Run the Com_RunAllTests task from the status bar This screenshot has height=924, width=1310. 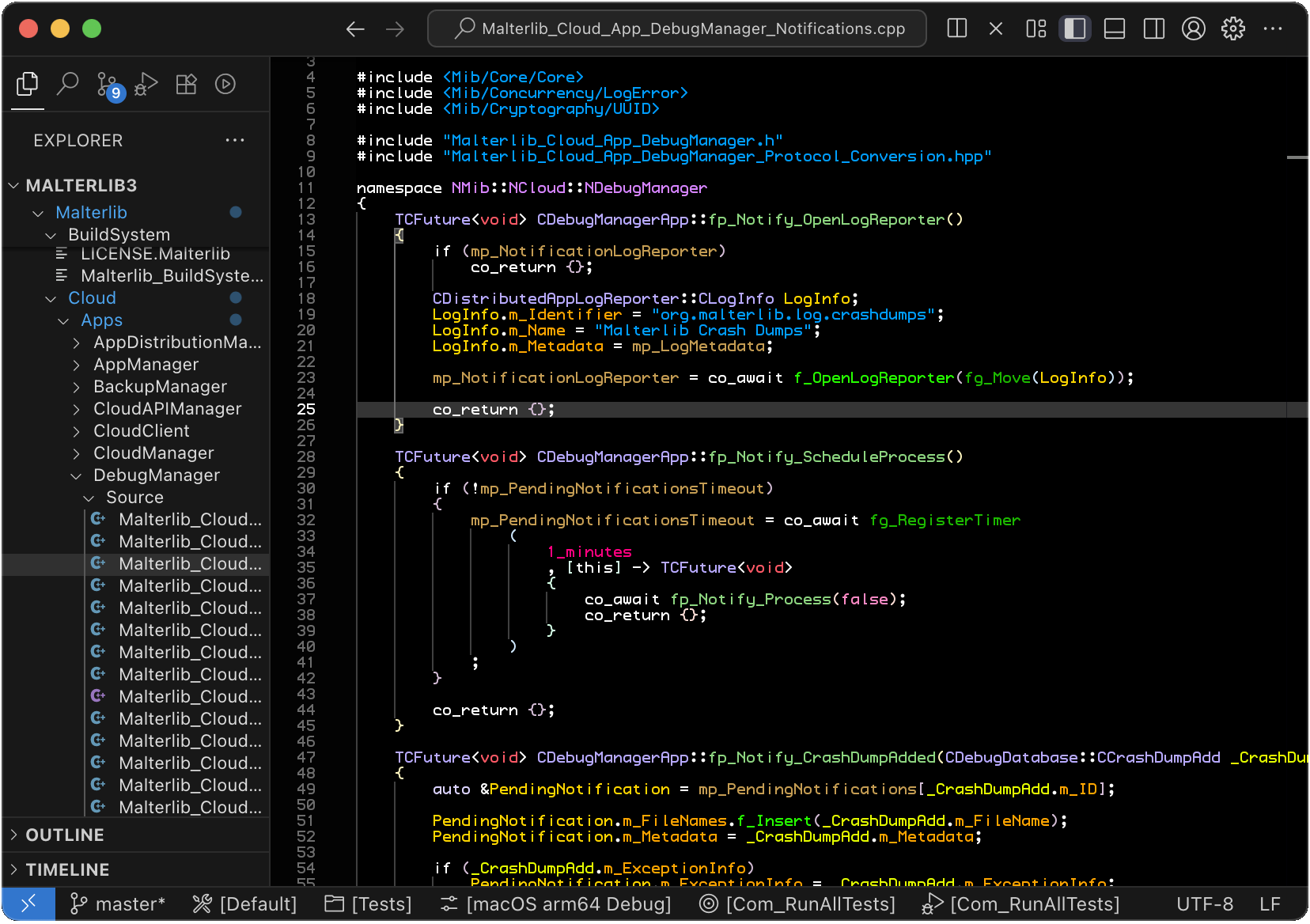(x=797, y=903)
